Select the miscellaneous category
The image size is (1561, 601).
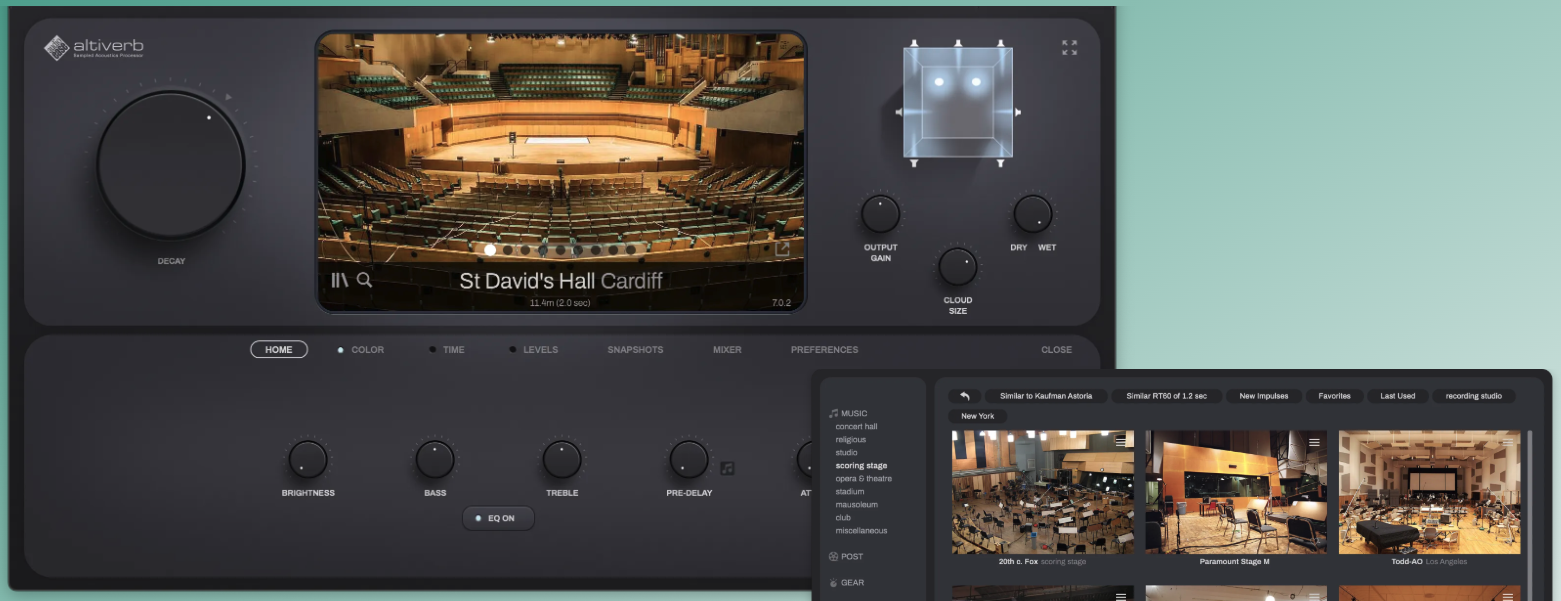click(x=861, y=531)
